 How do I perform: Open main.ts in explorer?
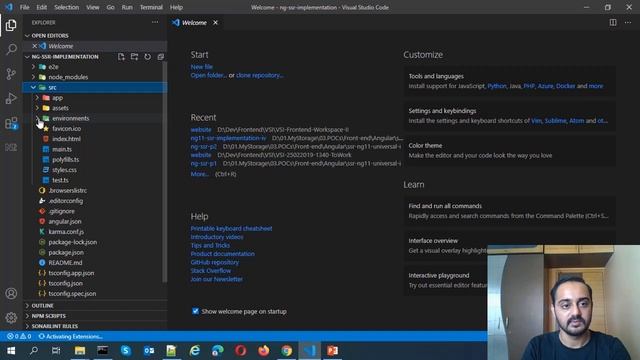click(62, 149)
